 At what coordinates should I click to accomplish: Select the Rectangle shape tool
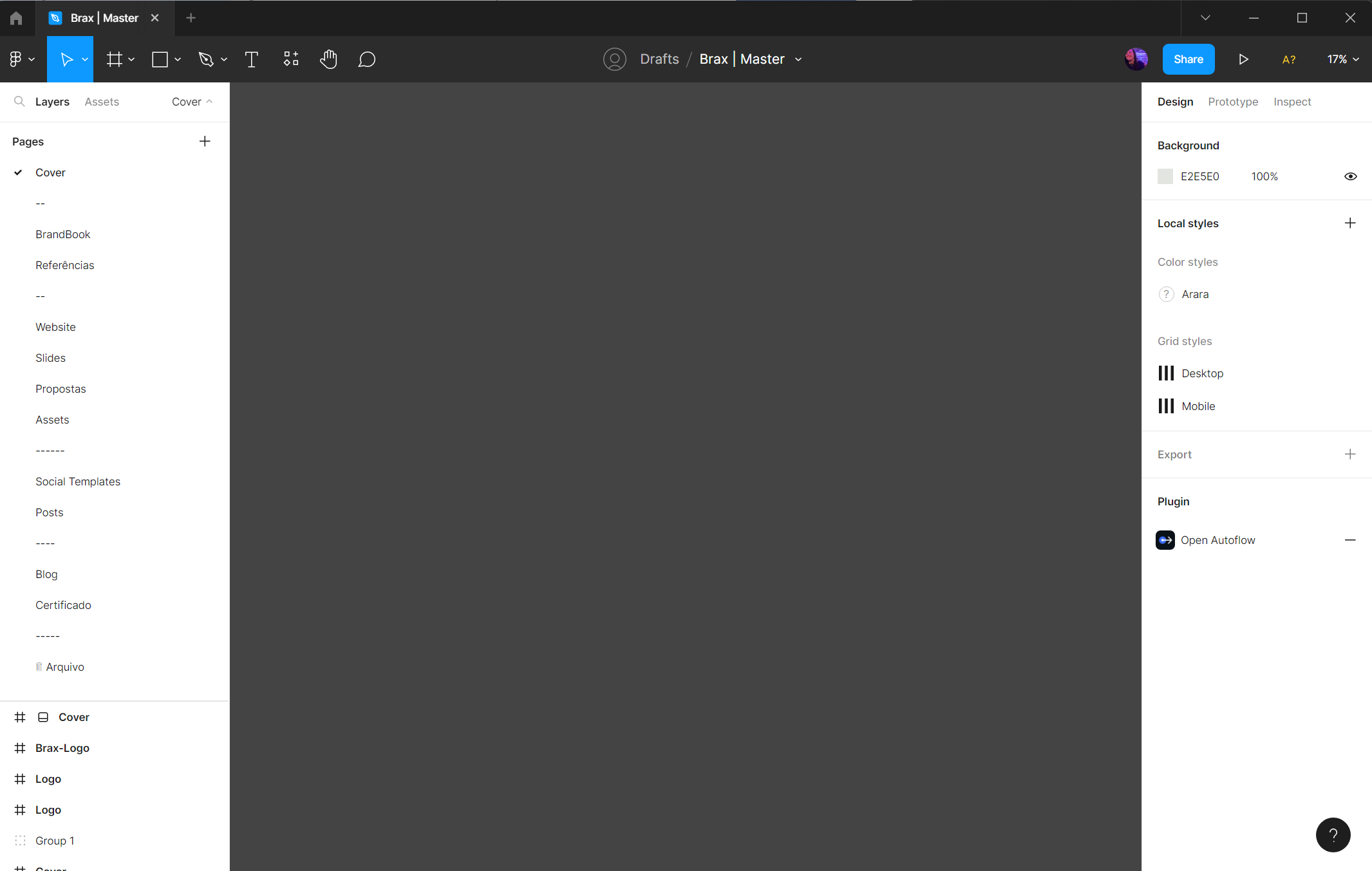point(160,59)
